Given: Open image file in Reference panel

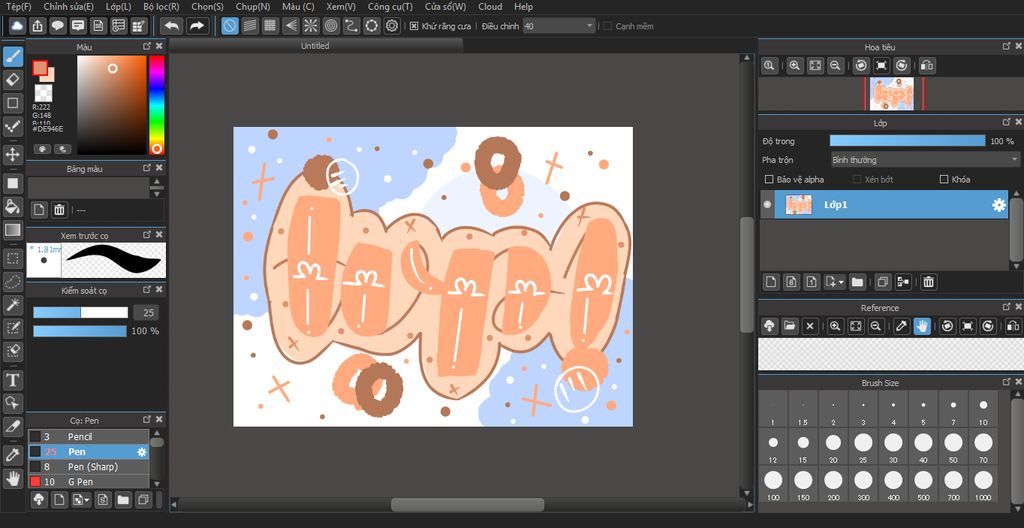Looking at the screenshot, I should (790, 326).
